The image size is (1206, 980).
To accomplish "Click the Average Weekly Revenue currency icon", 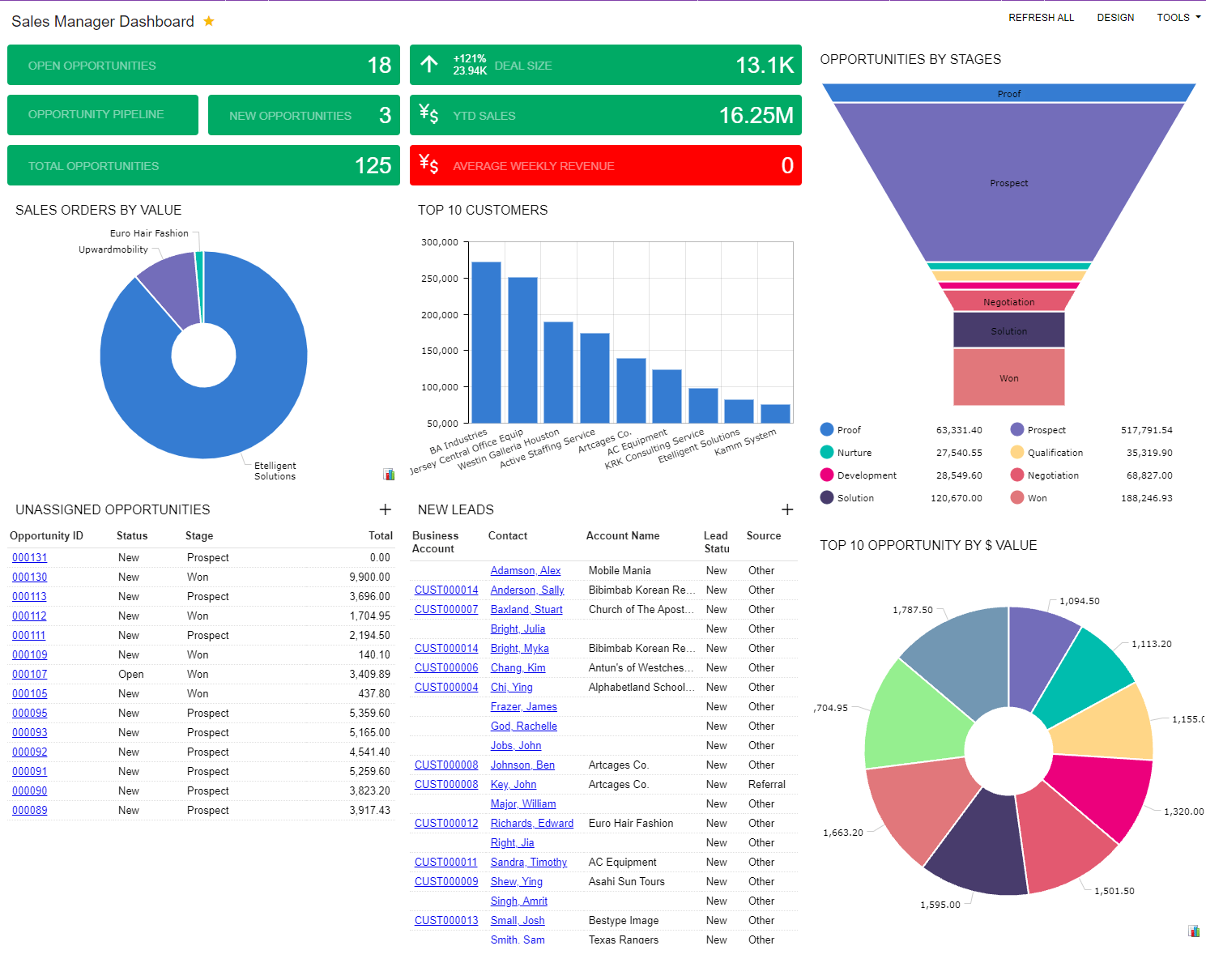I will click(x=429, y=165).
